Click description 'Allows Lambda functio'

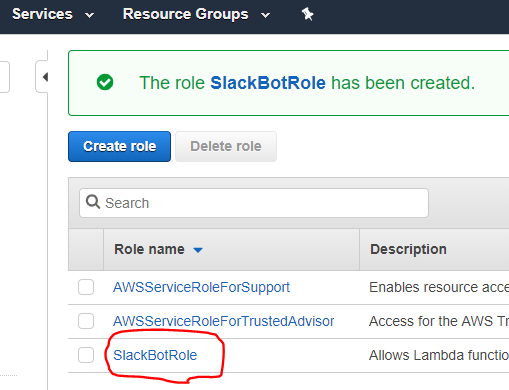[439, 355]
